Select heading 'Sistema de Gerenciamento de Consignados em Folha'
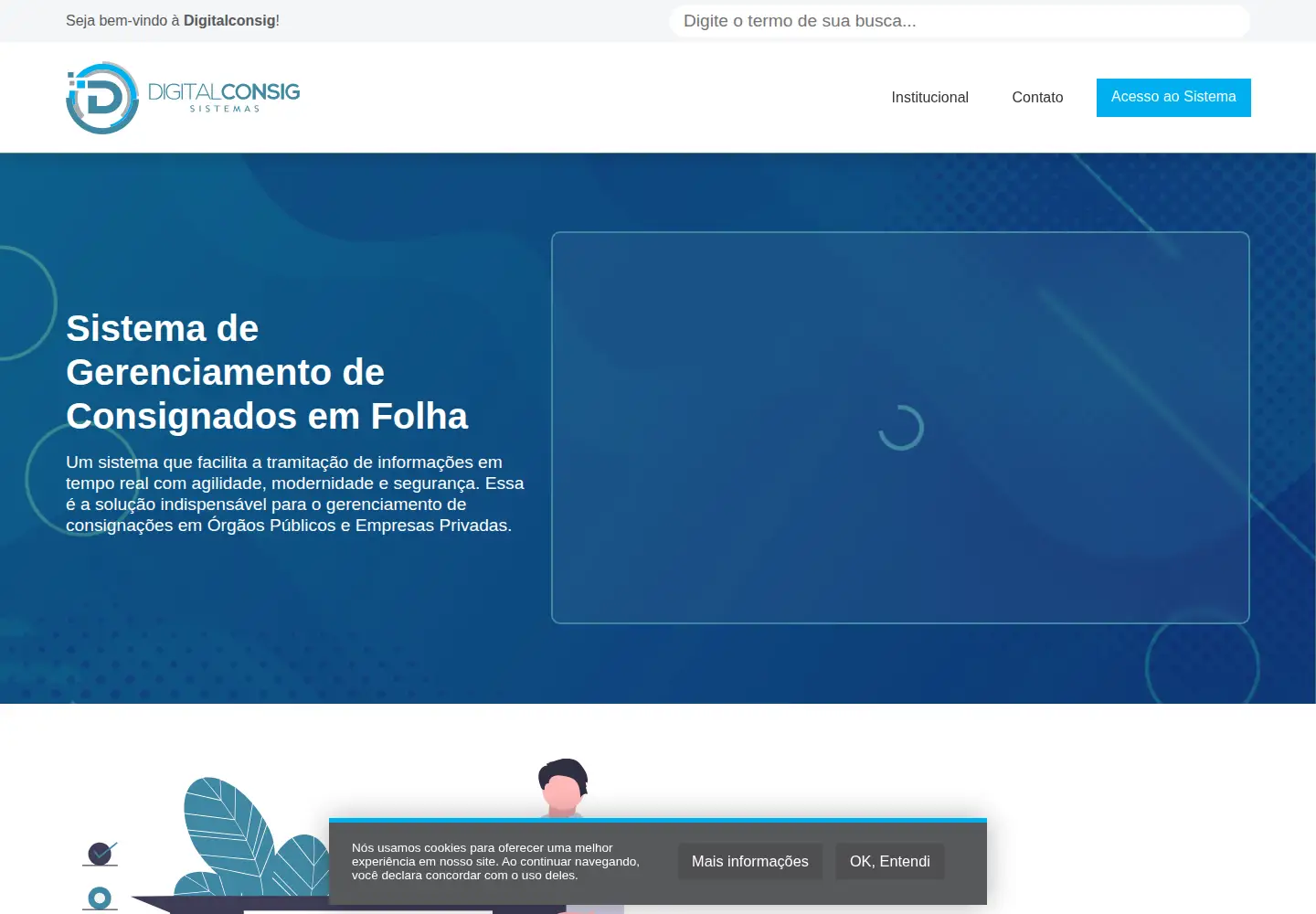 [267, 372]
